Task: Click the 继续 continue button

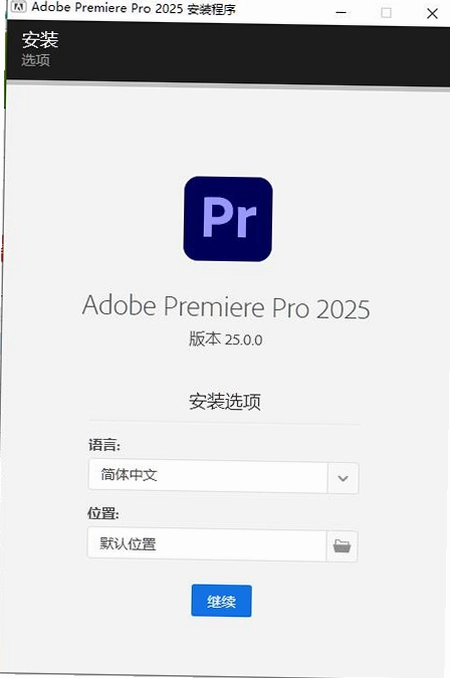Action: tap(221, 601)
